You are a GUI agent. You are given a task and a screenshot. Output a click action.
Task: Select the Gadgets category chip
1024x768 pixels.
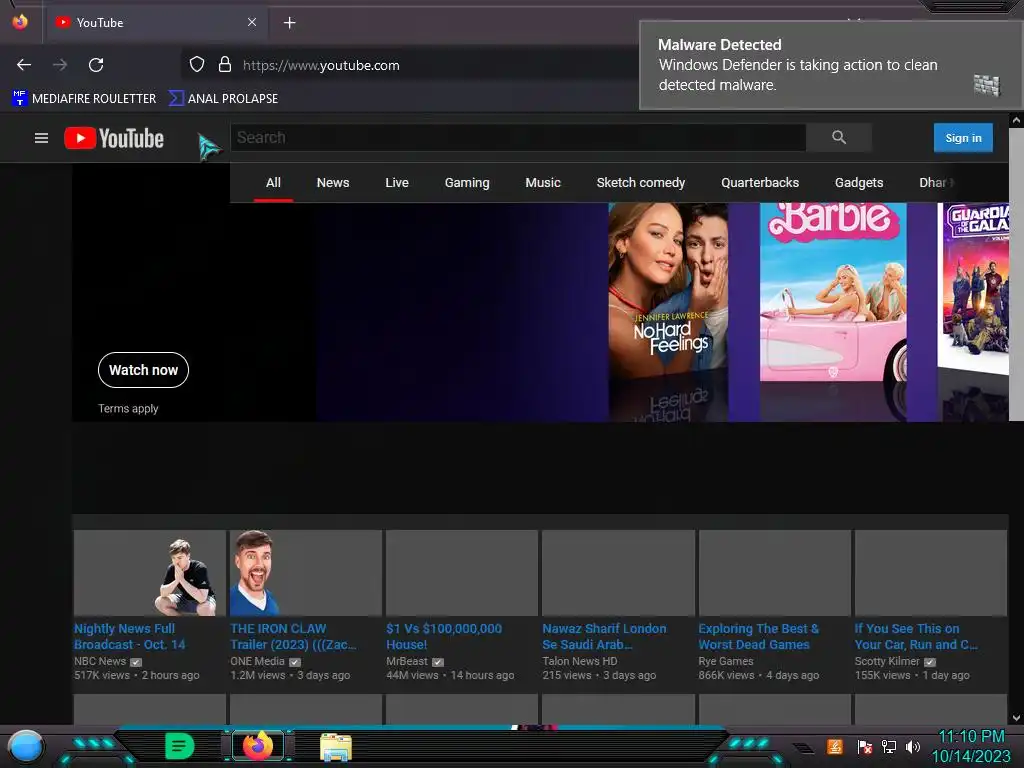pyautogui.click(x=859, y=183)
